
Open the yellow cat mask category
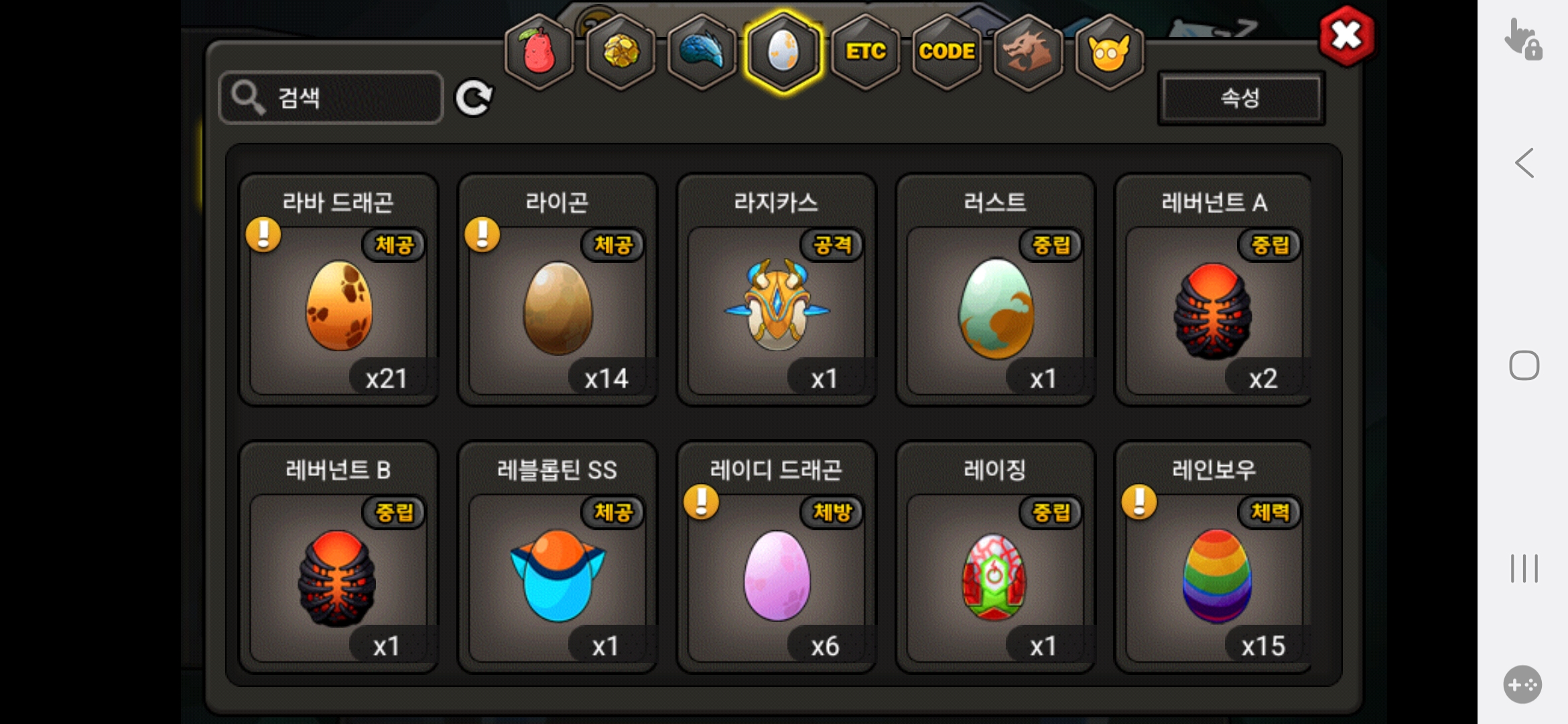[1109, 52]
